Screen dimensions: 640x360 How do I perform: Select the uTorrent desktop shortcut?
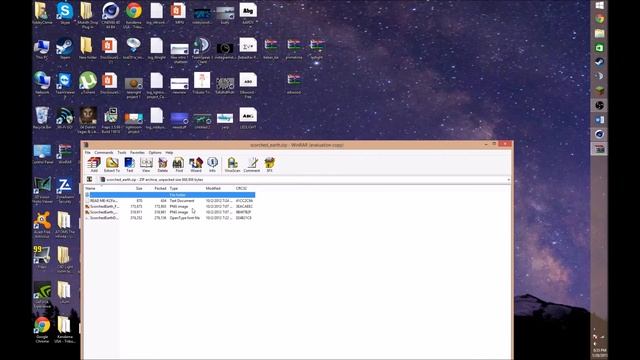coord(88,83)
